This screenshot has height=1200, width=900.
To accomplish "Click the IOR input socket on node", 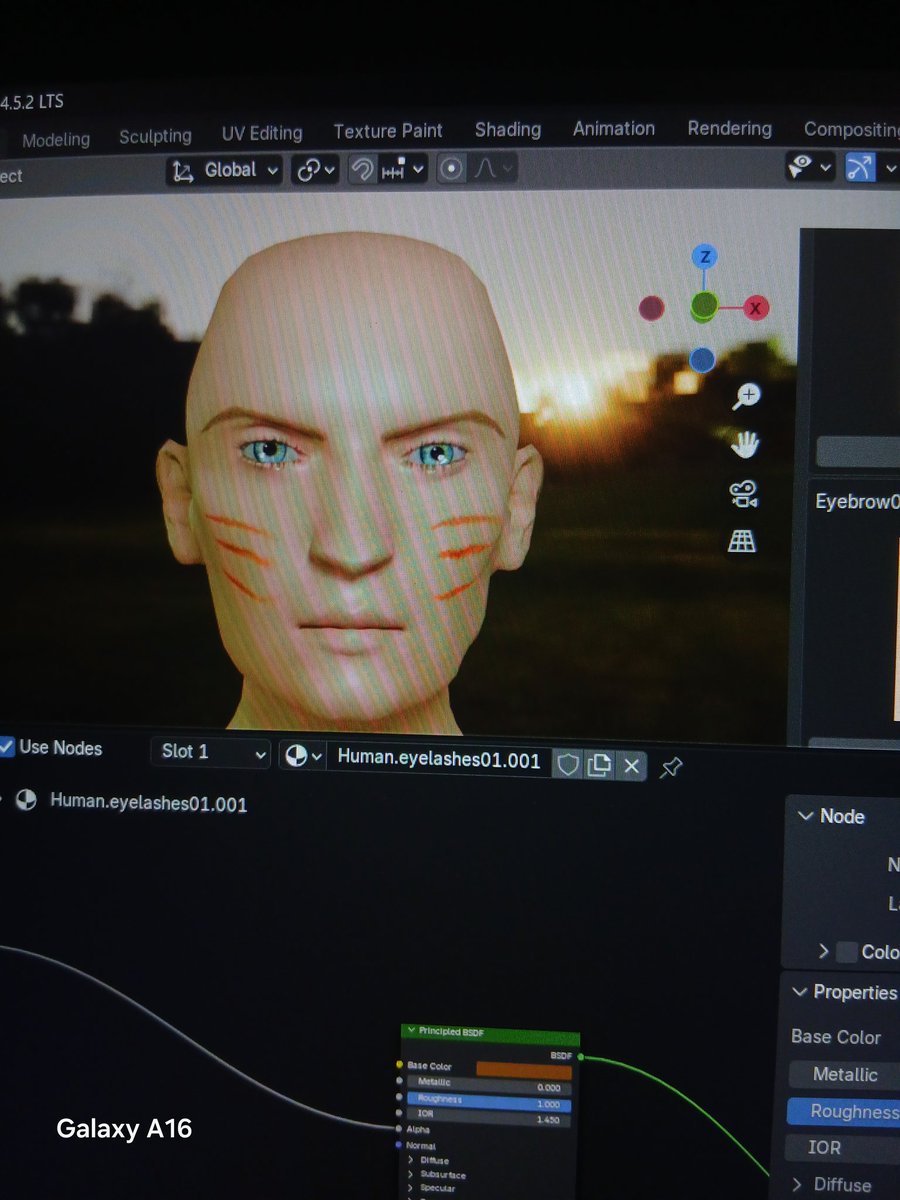I will click(400, 1113).
